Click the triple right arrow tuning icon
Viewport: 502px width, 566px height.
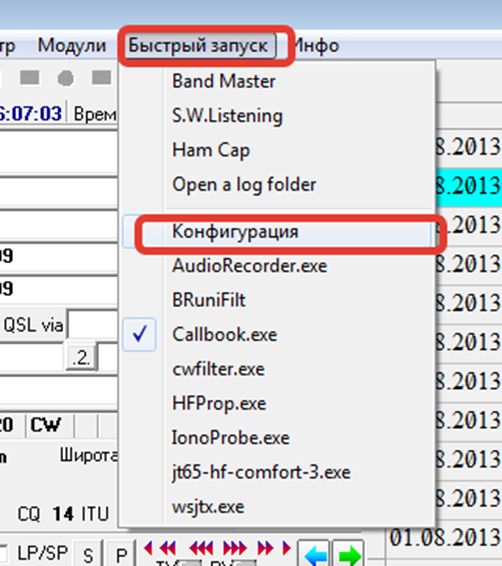235,548
